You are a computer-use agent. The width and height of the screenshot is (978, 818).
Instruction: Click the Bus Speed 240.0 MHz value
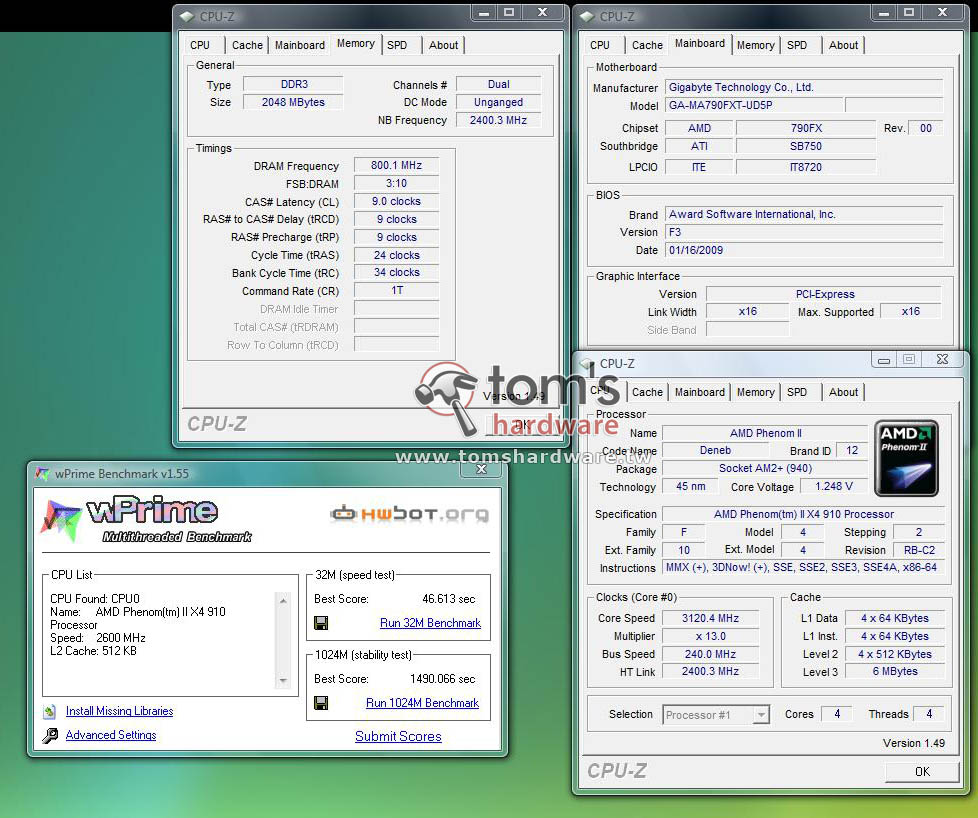point(710,654)
